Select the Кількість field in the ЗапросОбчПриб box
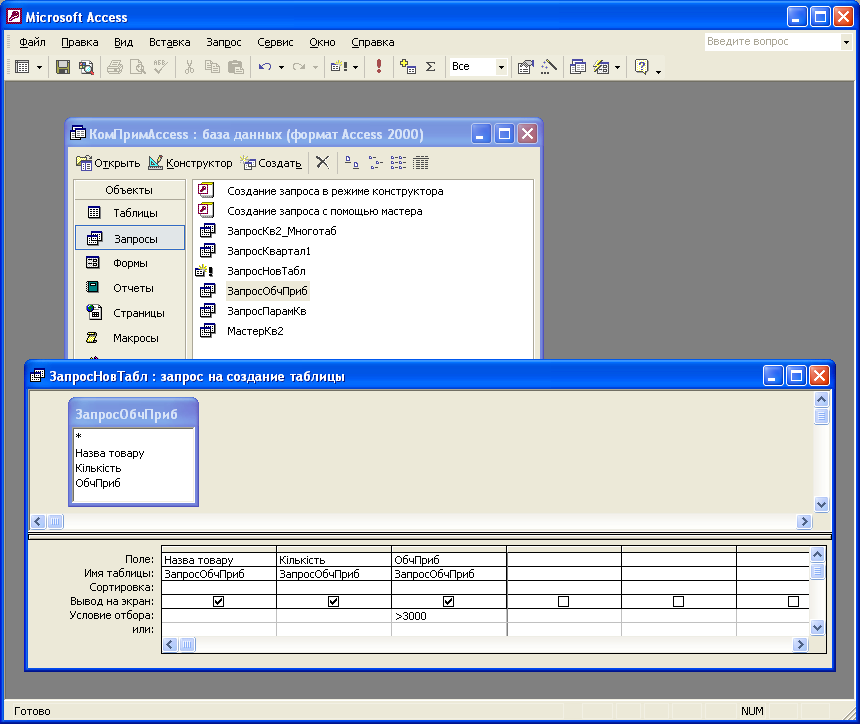The image size is (860, 724). point(98,468)
